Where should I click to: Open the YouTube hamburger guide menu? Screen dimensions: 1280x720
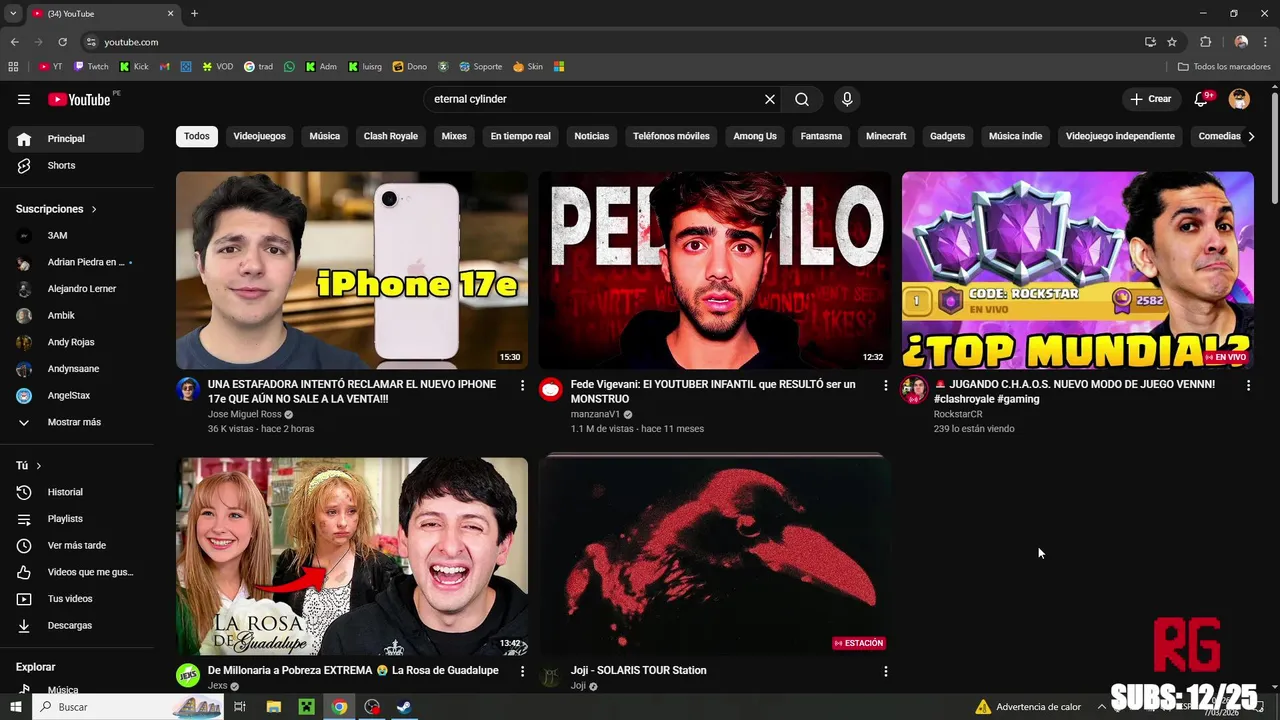[24, 99]
